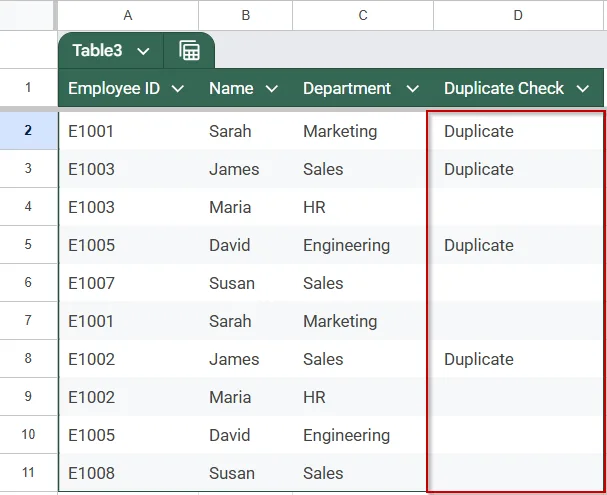Select row 9 header

click(28, 396)
